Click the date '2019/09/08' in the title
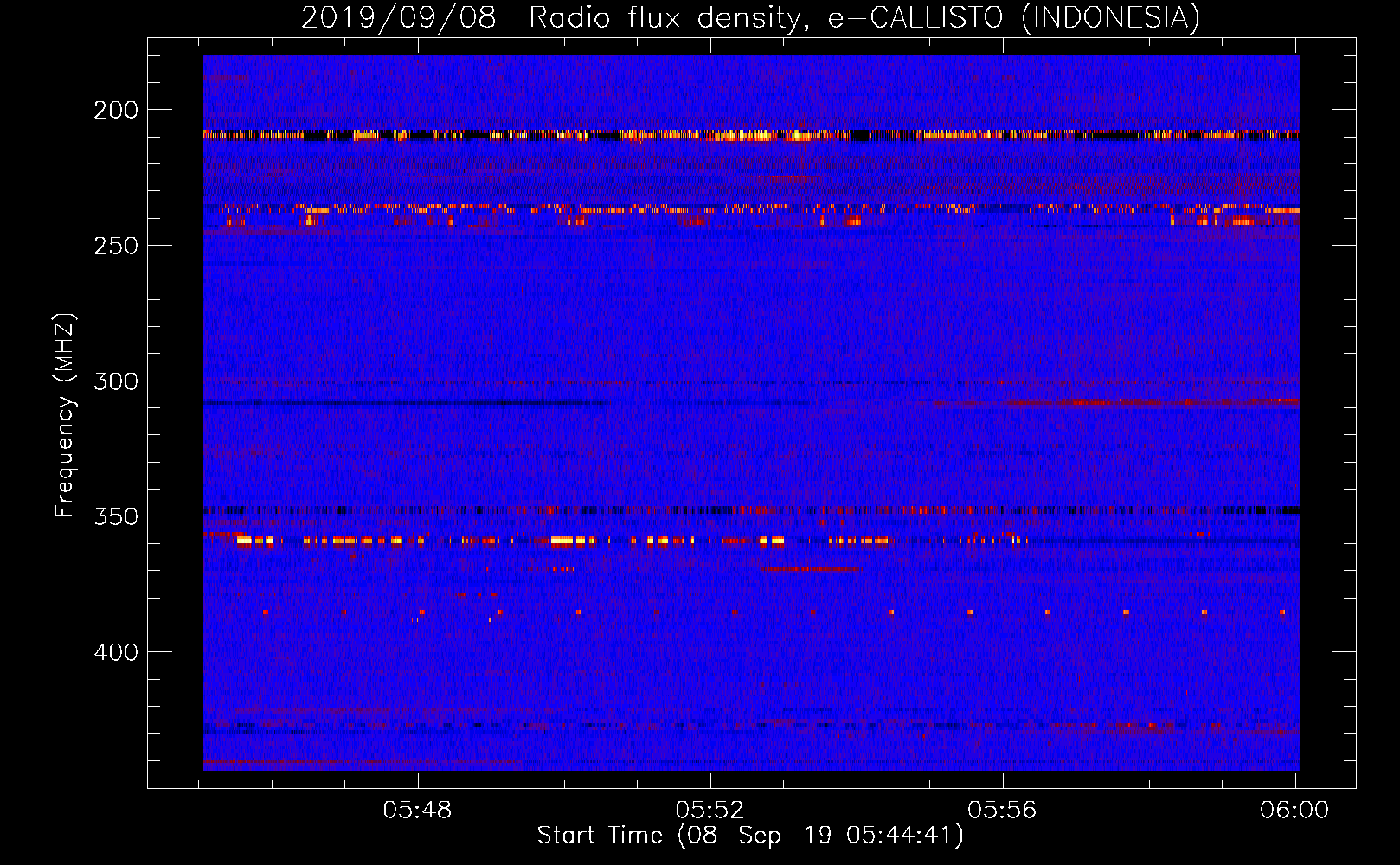 pos(399,17)
